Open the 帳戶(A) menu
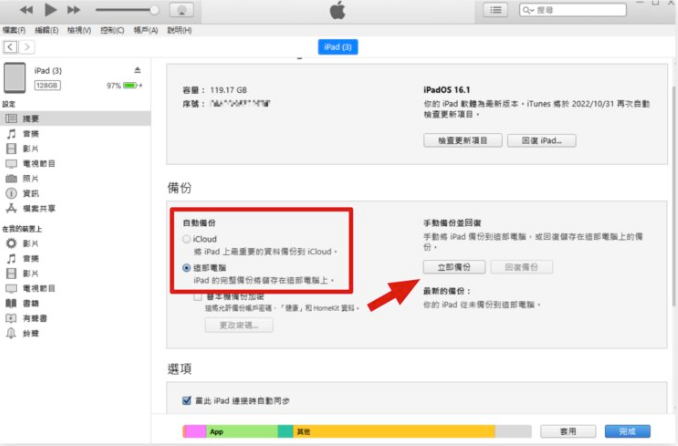Image resolution: width=678 pixels, height=446 pixels. click(x=145, y=30)
